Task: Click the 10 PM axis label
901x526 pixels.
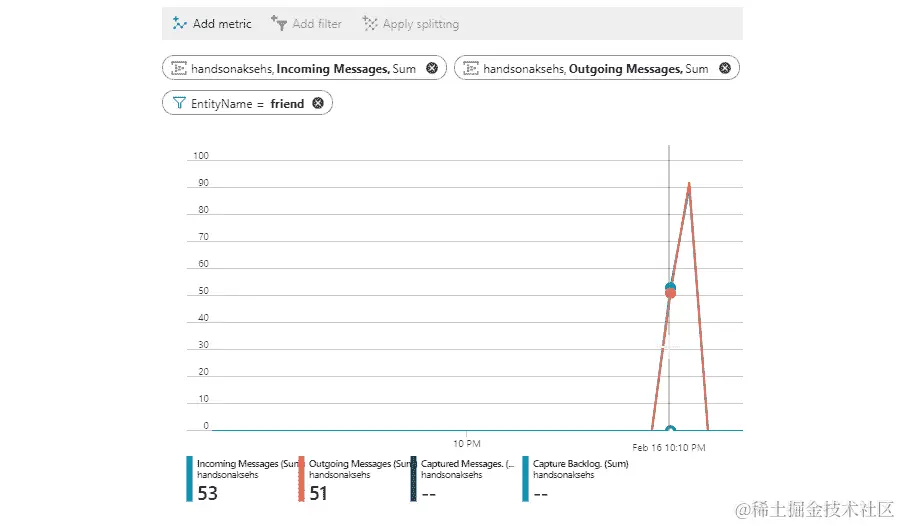Action: (467, 443)
